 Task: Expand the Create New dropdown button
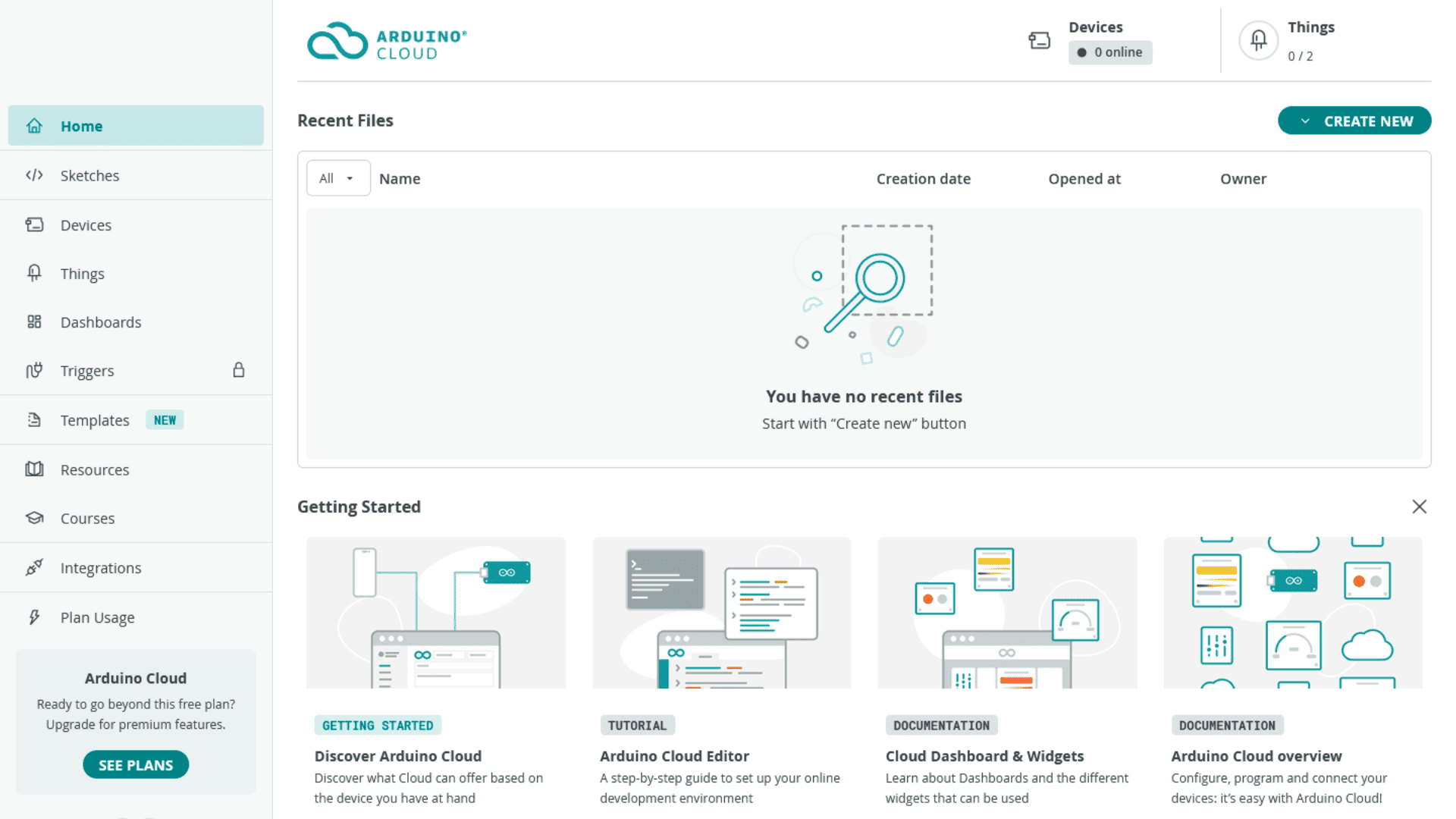1354,121
